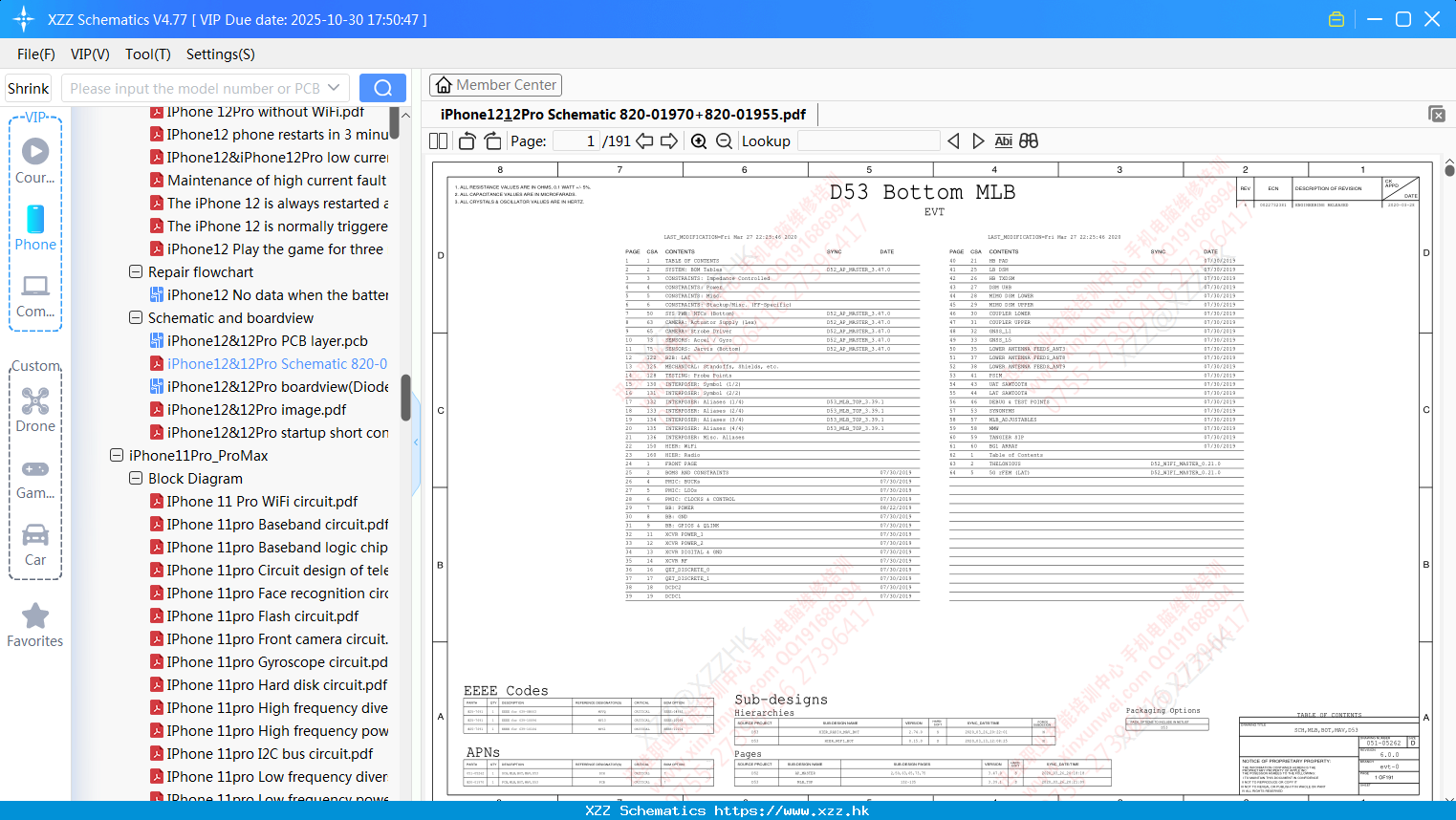1456x820 pixels.
Task: Open the Drone category
Action: [x=35, y=400]
